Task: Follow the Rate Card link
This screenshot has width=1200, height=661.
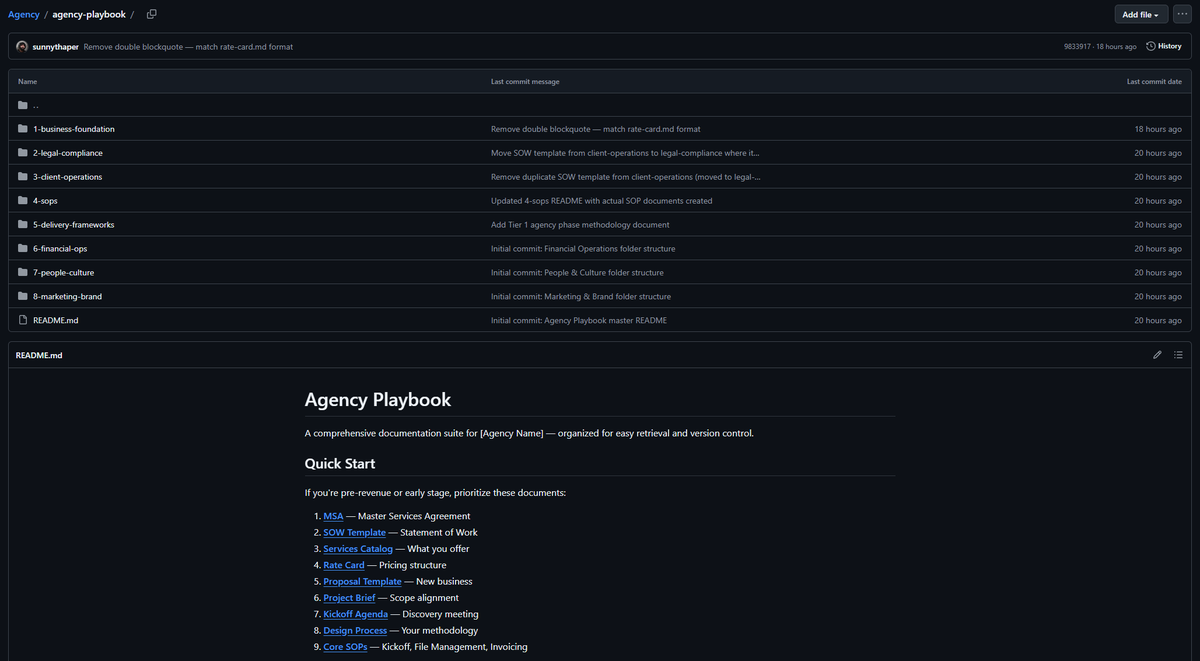Action: 344,565
